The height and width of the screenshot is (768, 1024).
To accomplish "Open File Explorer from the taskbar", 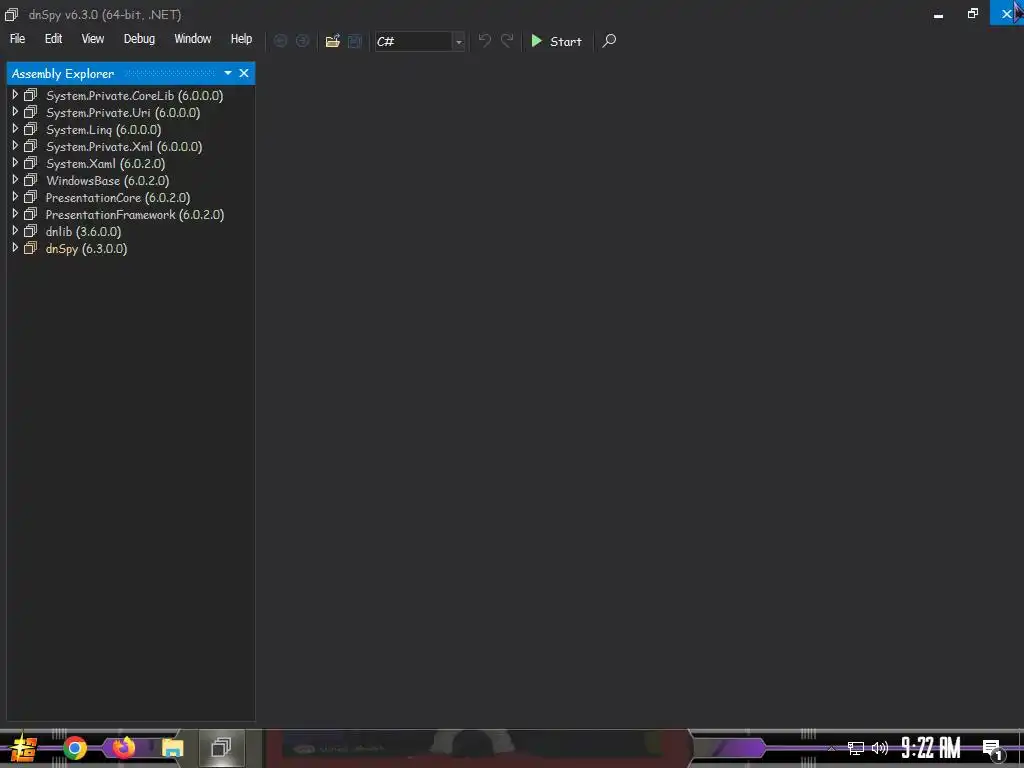I will click(x=172, y=748).
